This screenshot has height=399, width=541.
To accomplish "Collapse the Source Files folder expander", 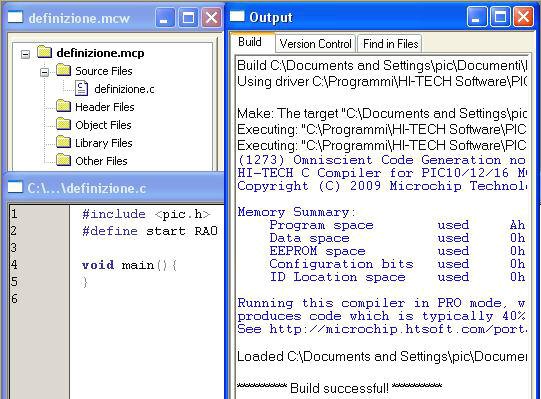I will pos(44,72).
